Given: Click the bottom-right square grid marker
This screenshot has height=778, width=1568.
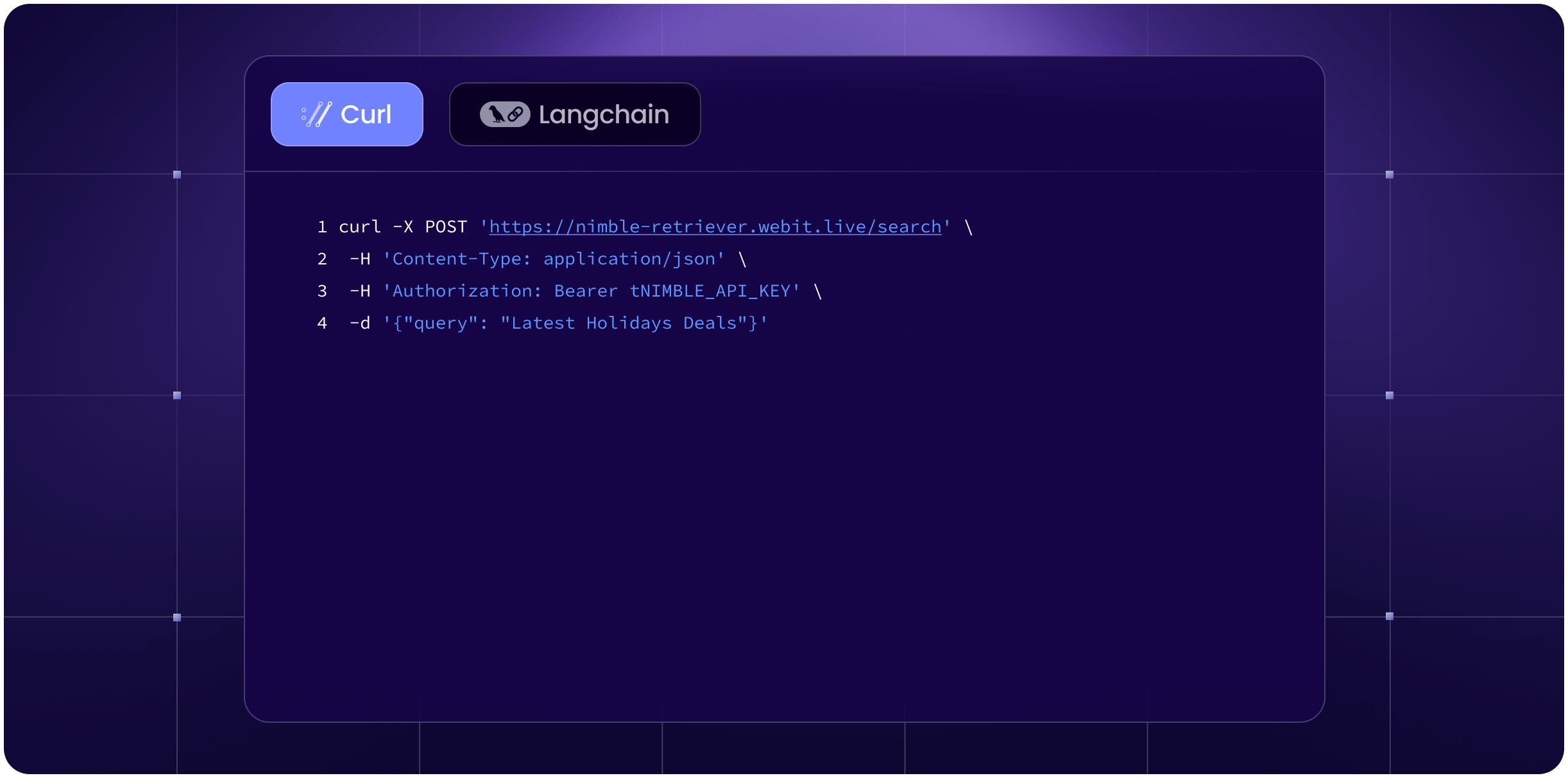Looking at the screenshot, I should [x=1390, y=616].
